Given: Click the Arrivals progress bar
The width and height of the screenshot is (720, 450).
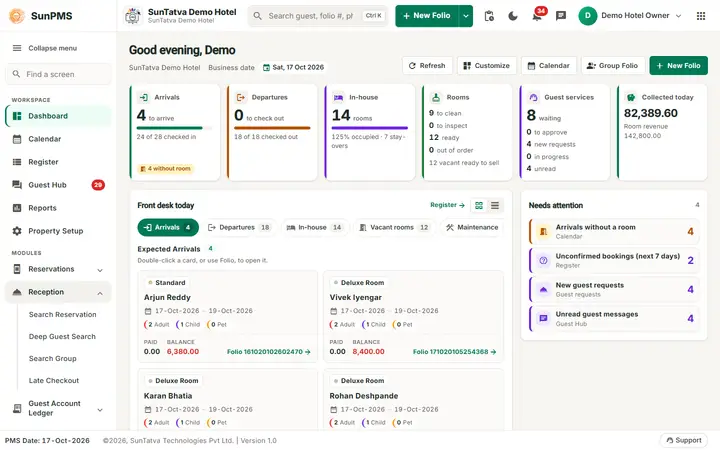Looking at the screenshot, I should click(174, 128).
